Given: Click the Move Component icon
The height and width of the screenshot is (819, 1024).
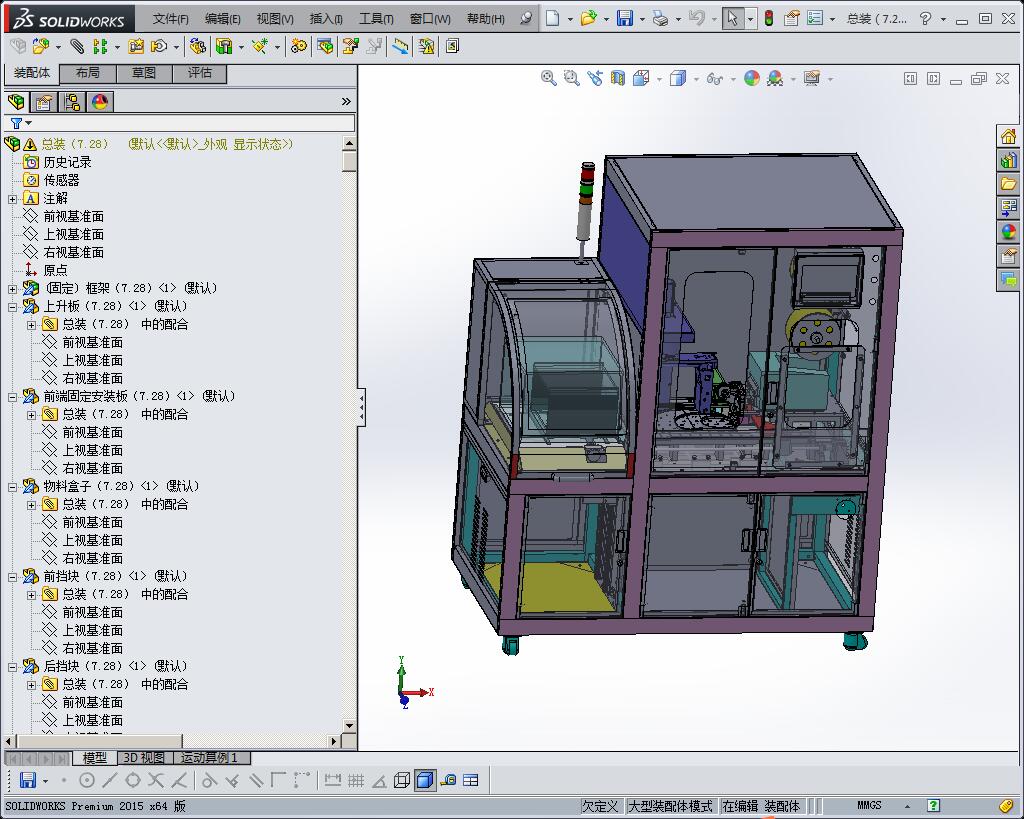Looking at the screenshot, I should coord(159,46).
